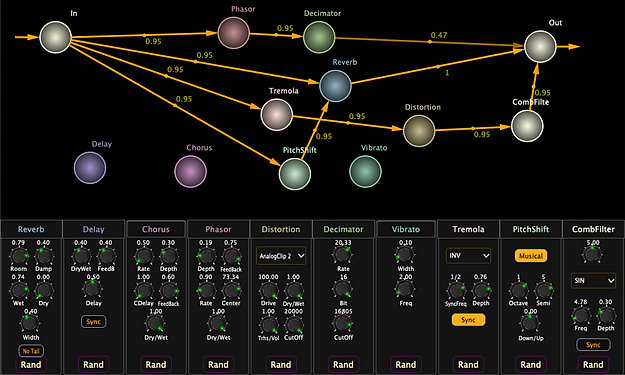This screenshot has height=375, width=625.
Task: Click the Reverb Width knob
Action: coord(31,324)
